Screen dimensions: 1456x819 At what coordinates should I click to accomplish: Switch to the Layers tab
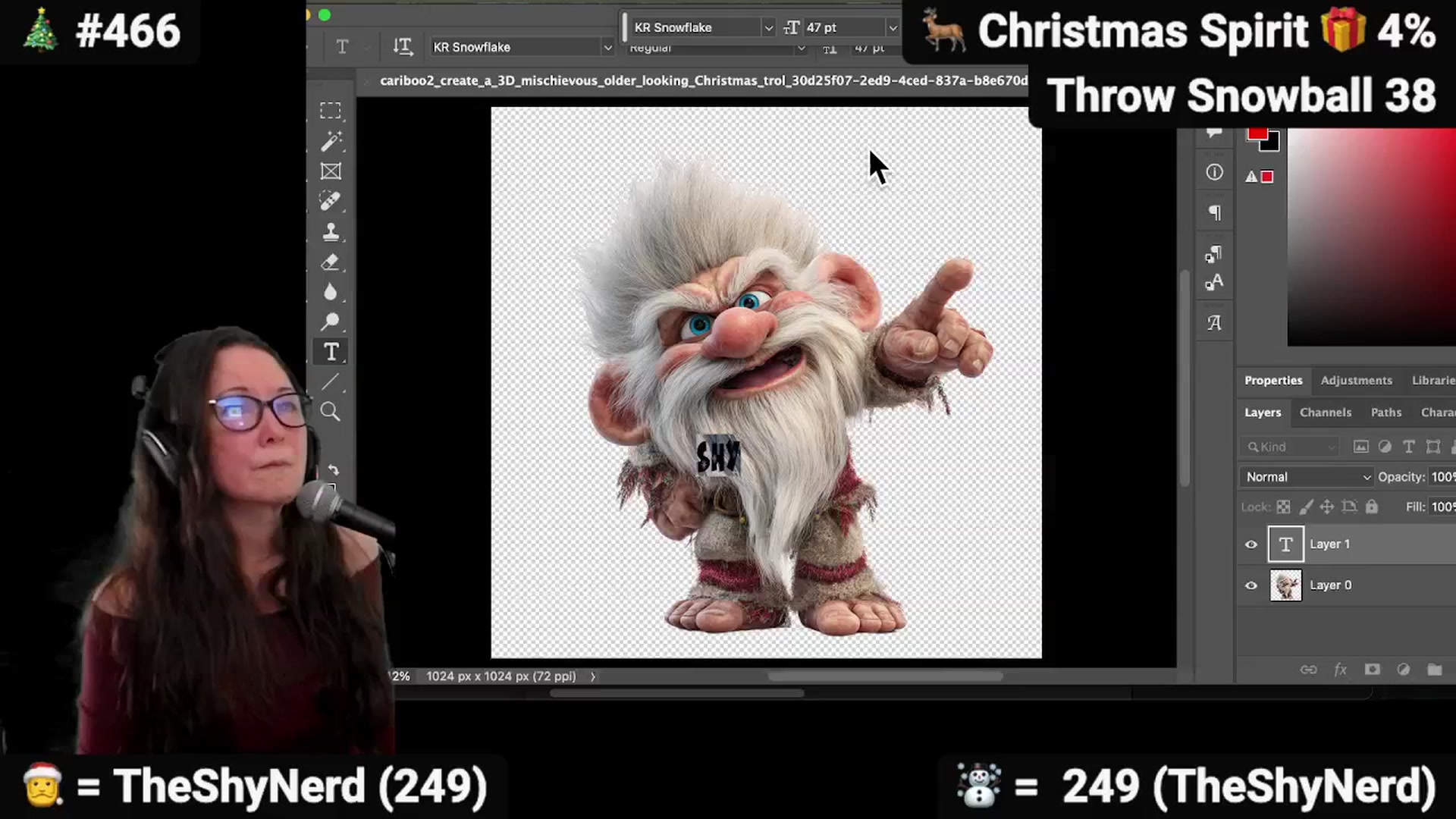(1263, 413)
